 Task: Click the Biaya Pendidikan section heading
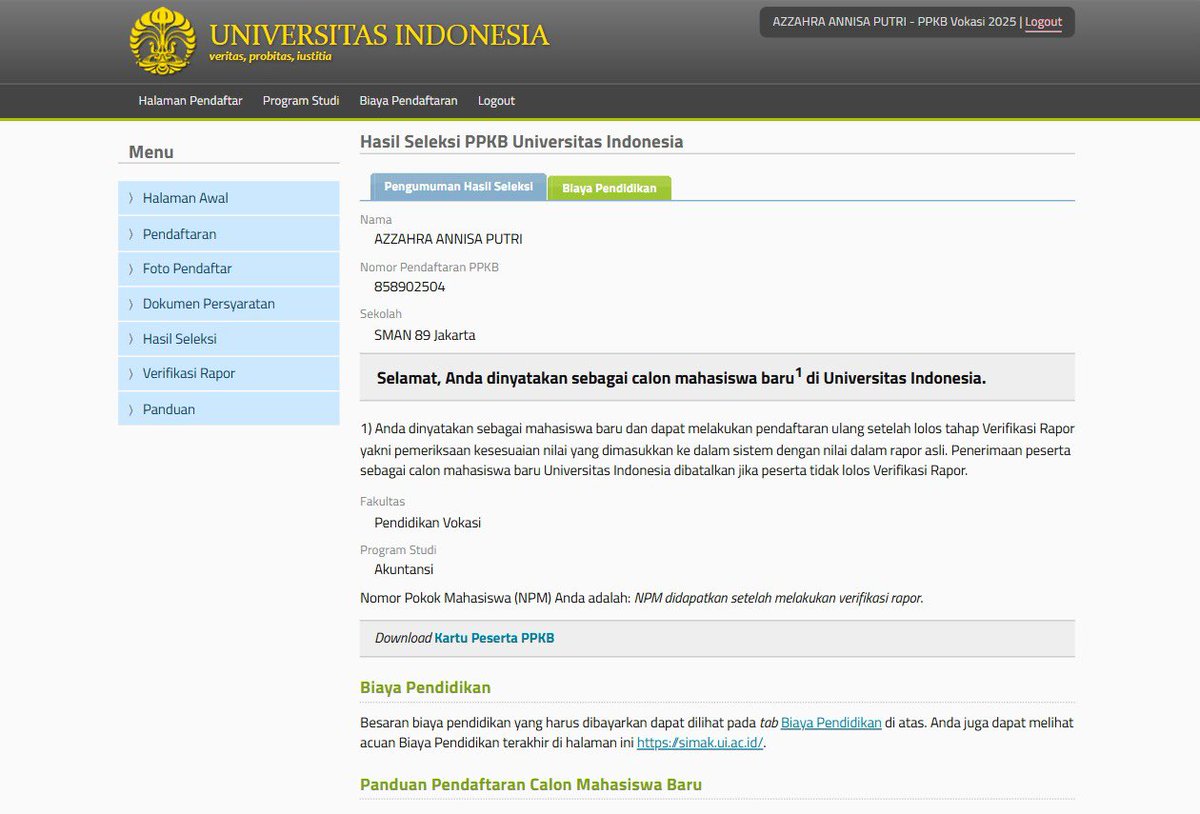point(425,688)
